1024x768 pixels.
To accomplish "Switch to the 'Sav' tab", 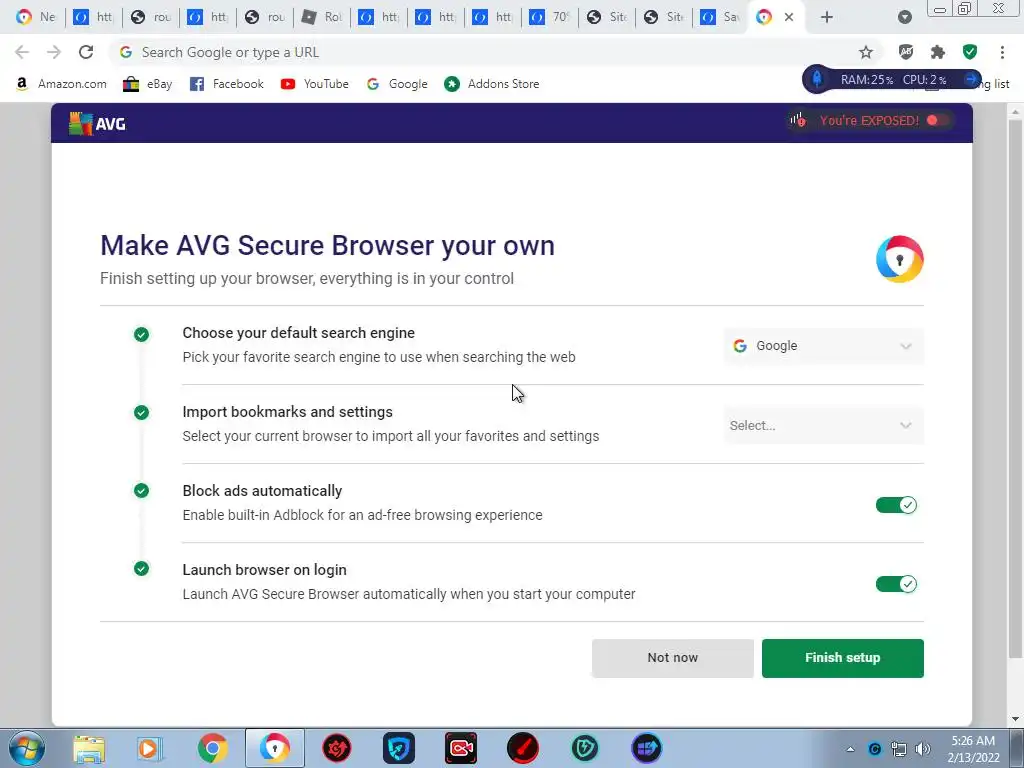I will pyautogui.click(x=721, y=17).
